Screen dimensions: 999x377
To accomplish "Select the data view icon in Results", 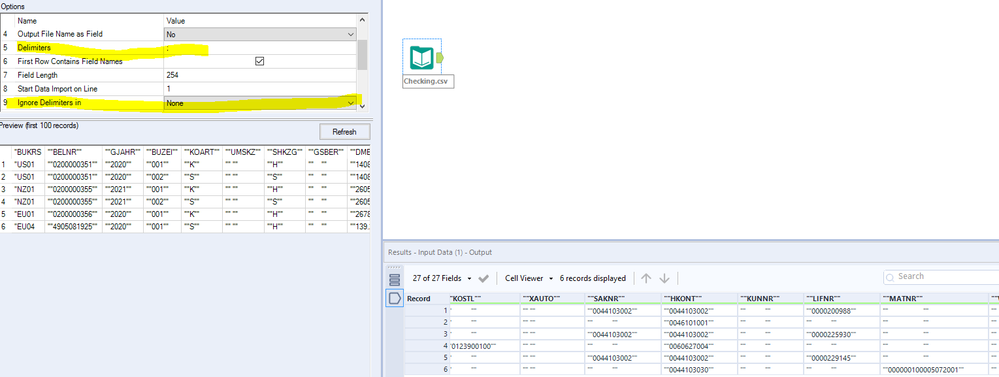I will [x=394, y=298].
